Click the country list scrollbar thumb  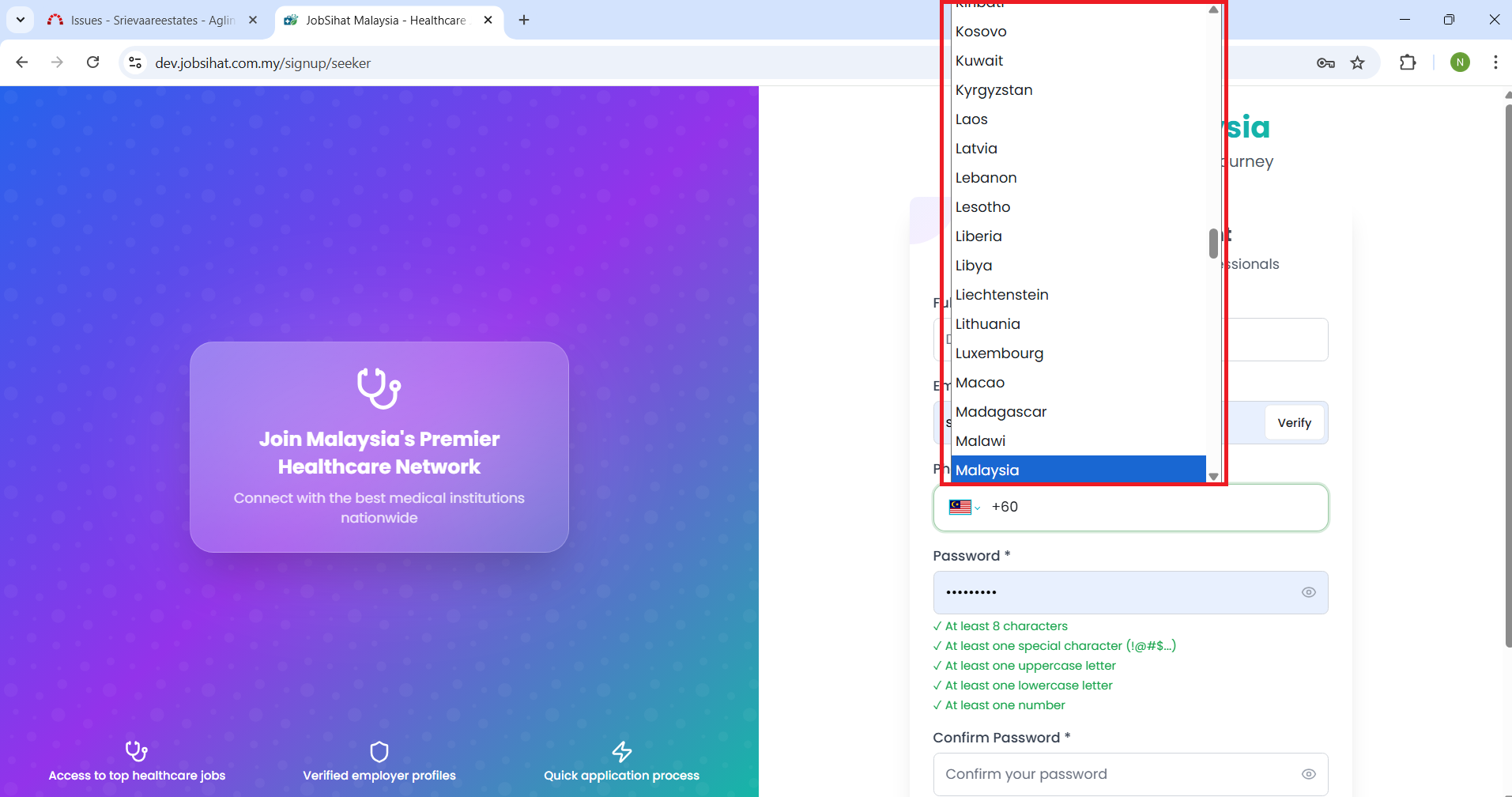pos(1212,244)
